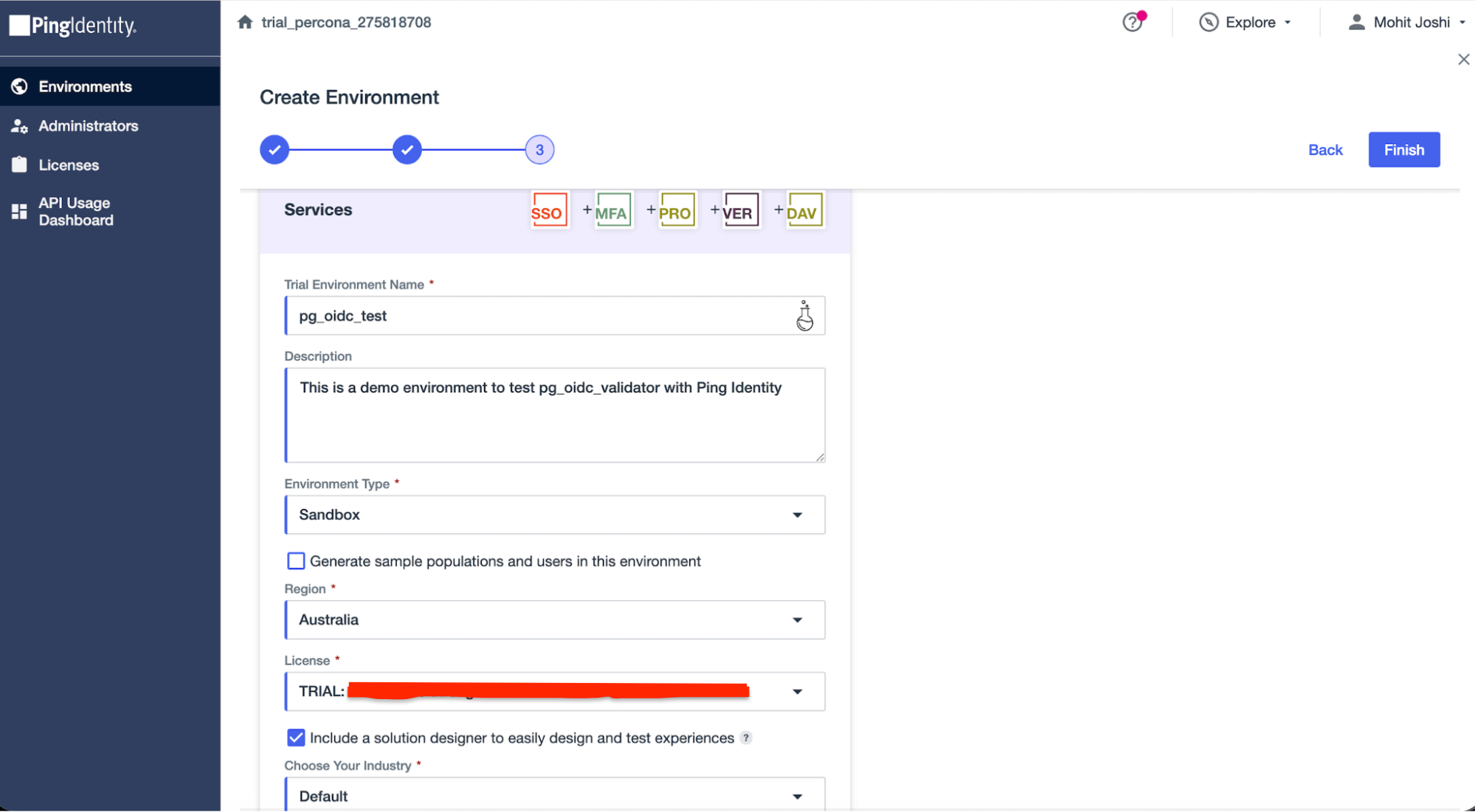Image resolution: width=1475 pixels, height=812 pixels.
Task: Click the PRO service icon
Action: click(x=677, y=211)
